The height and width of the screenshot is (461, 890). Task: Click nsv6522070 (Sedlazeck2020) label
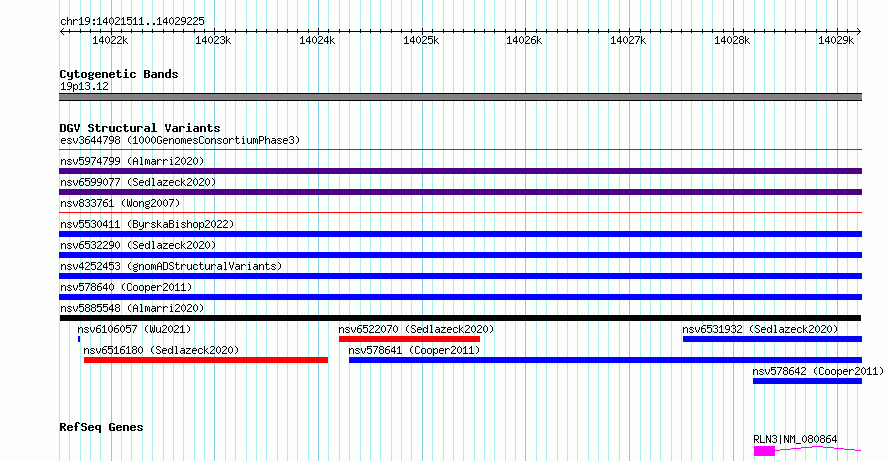(x=416, y=329)
